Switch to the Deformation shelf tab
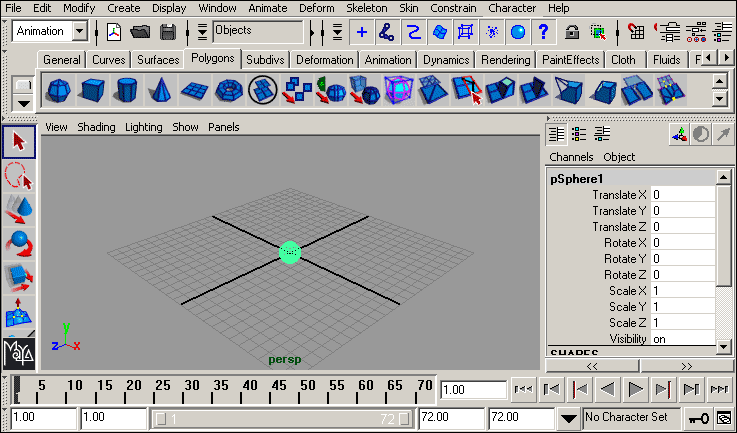 pos(324,60)
